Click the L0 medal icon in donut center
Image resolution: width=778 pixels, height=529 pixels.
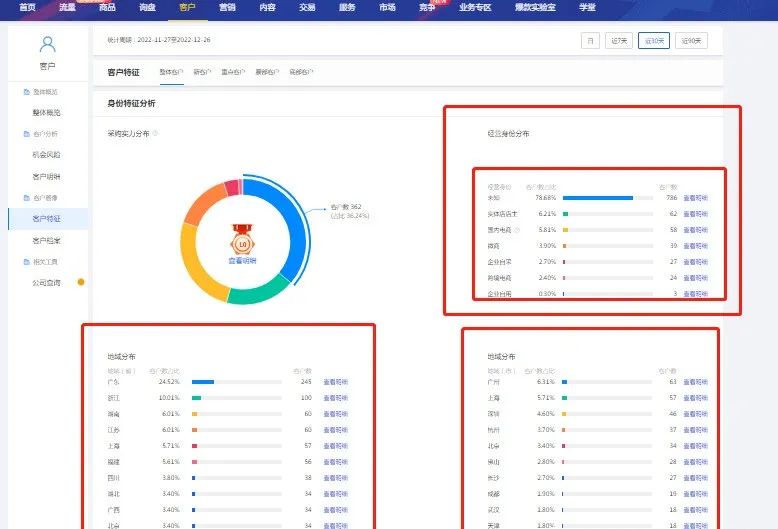pyautogui.click(x=243, y=239)
